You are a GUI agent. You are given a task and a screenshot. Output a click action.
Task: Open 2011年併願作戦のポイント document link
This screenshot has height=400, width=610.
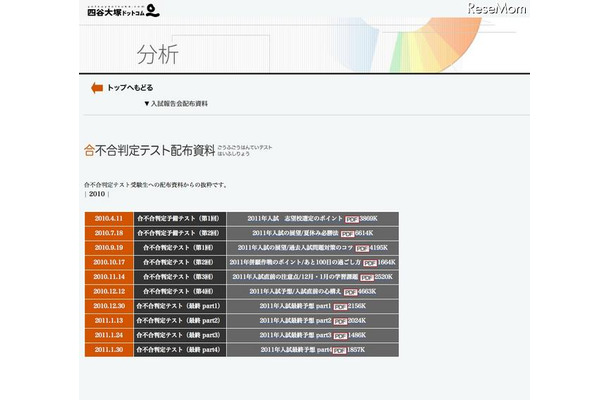[x=295, y=262]
